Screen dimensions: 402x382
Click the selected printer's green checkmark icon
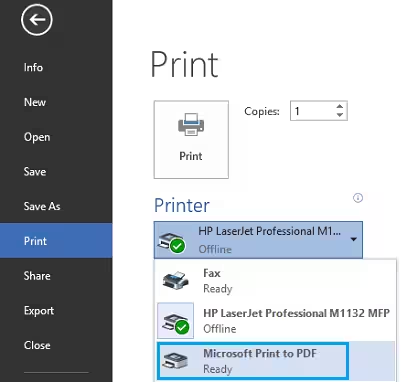(178, 246)
